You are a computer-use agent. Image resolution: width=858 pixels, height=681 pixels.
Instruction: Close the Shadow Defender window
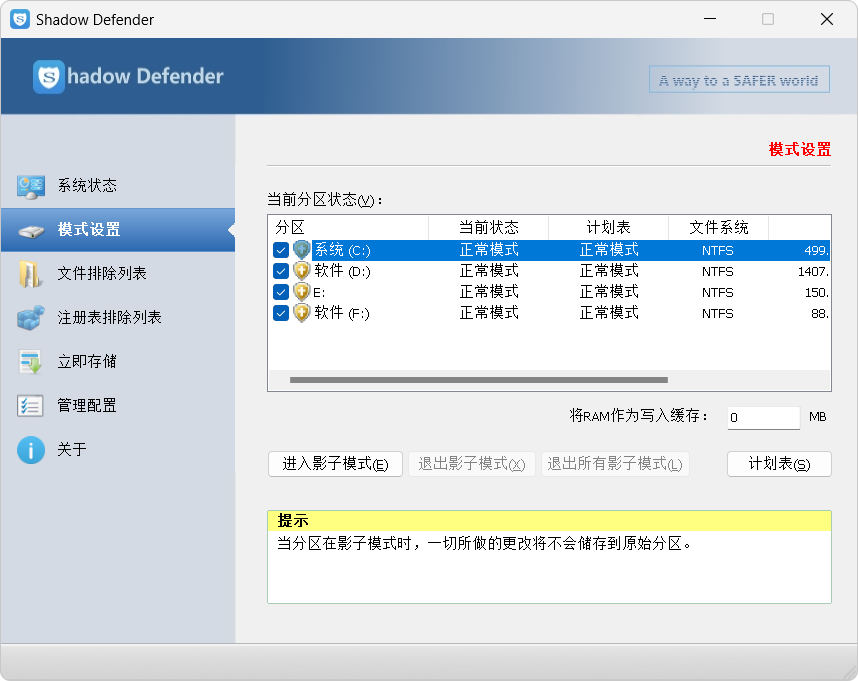click(x=827, y=19)
